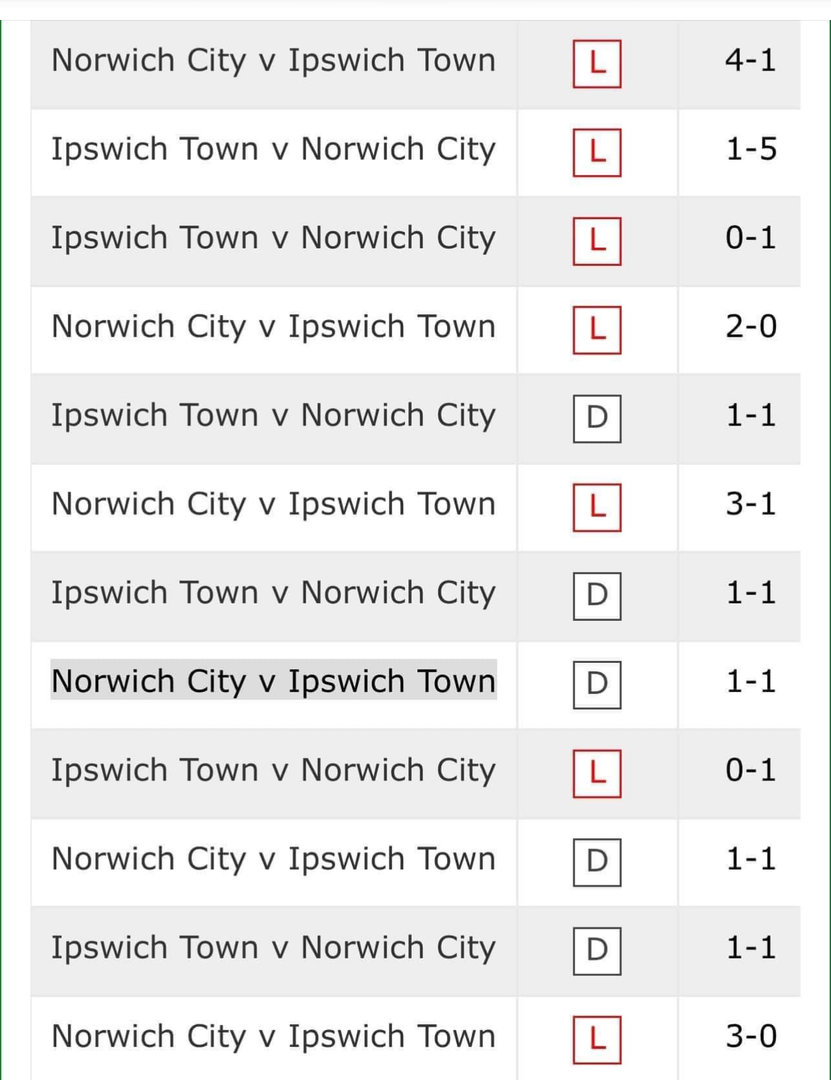831x1080 pixels.
Task: Select the 3-1 score cell
Action: click(750, 504)
